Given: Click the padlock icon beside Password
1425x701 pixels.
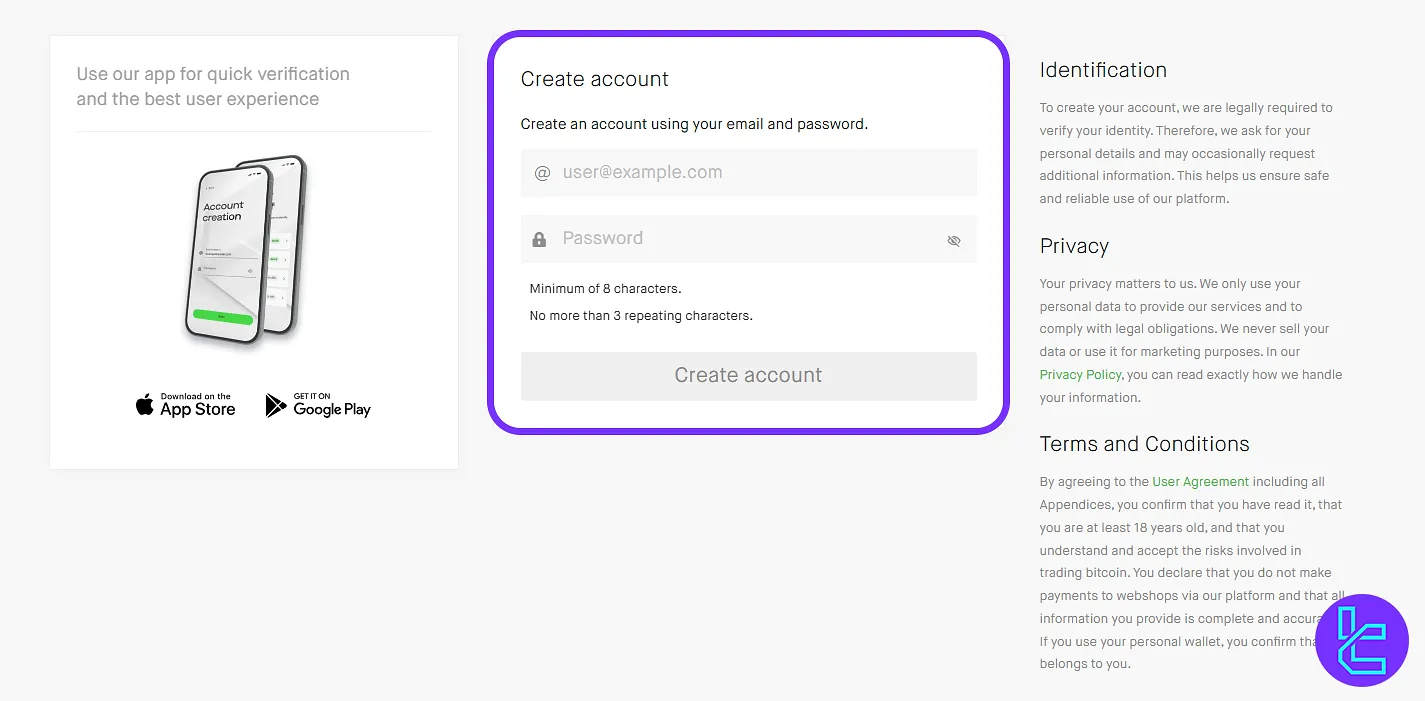Looking at the screenshot, I should (539, 239).
